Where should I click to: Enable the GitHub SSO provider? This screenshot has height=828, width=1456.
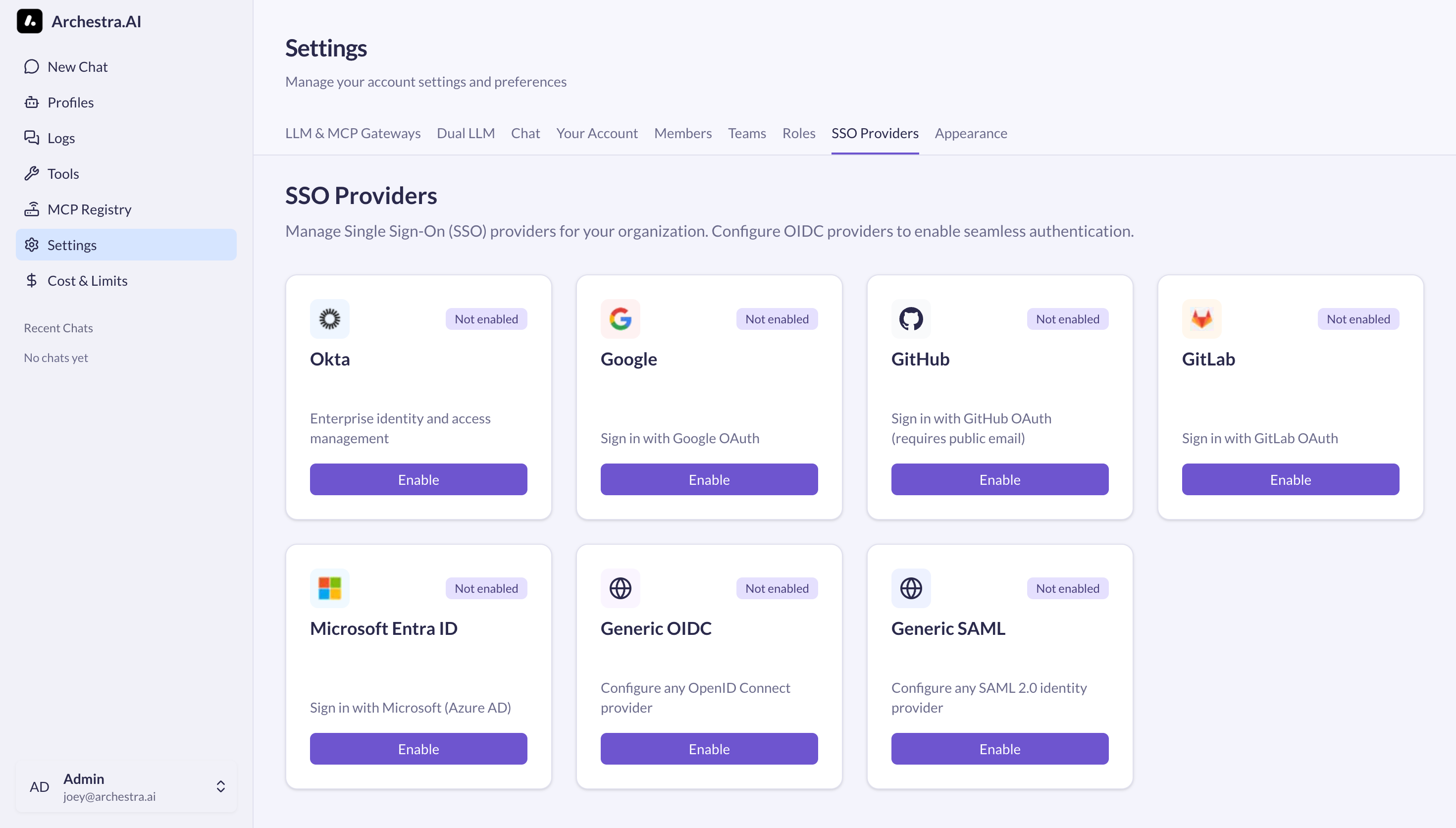pyautogui.click(x=999, y=480)
